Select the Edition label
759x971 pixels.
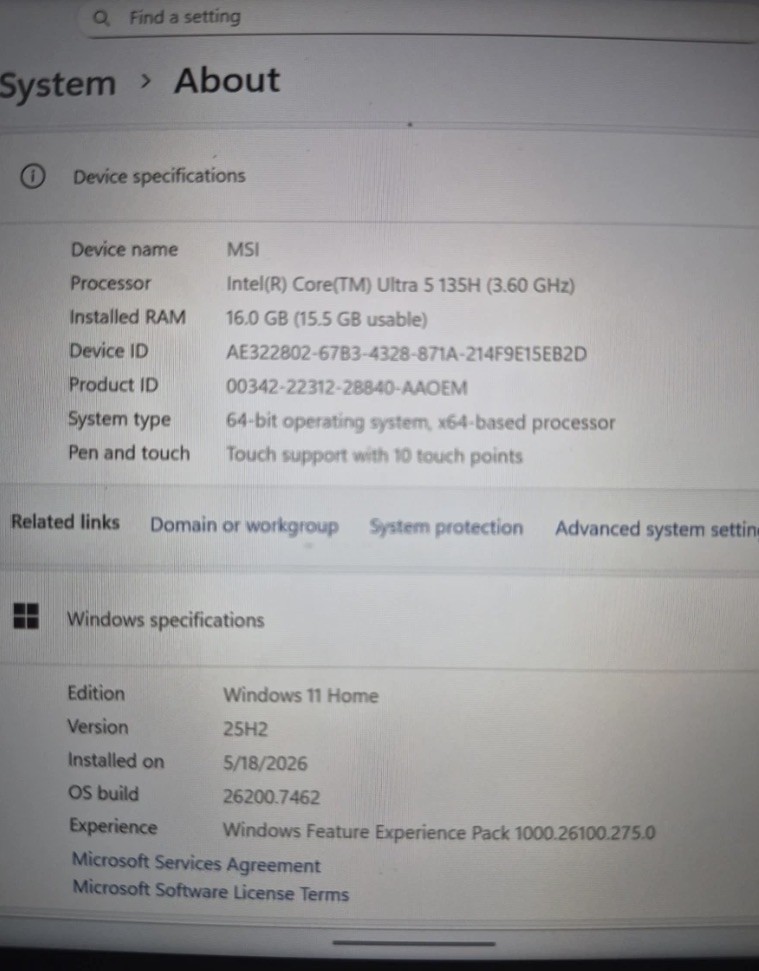96,694
